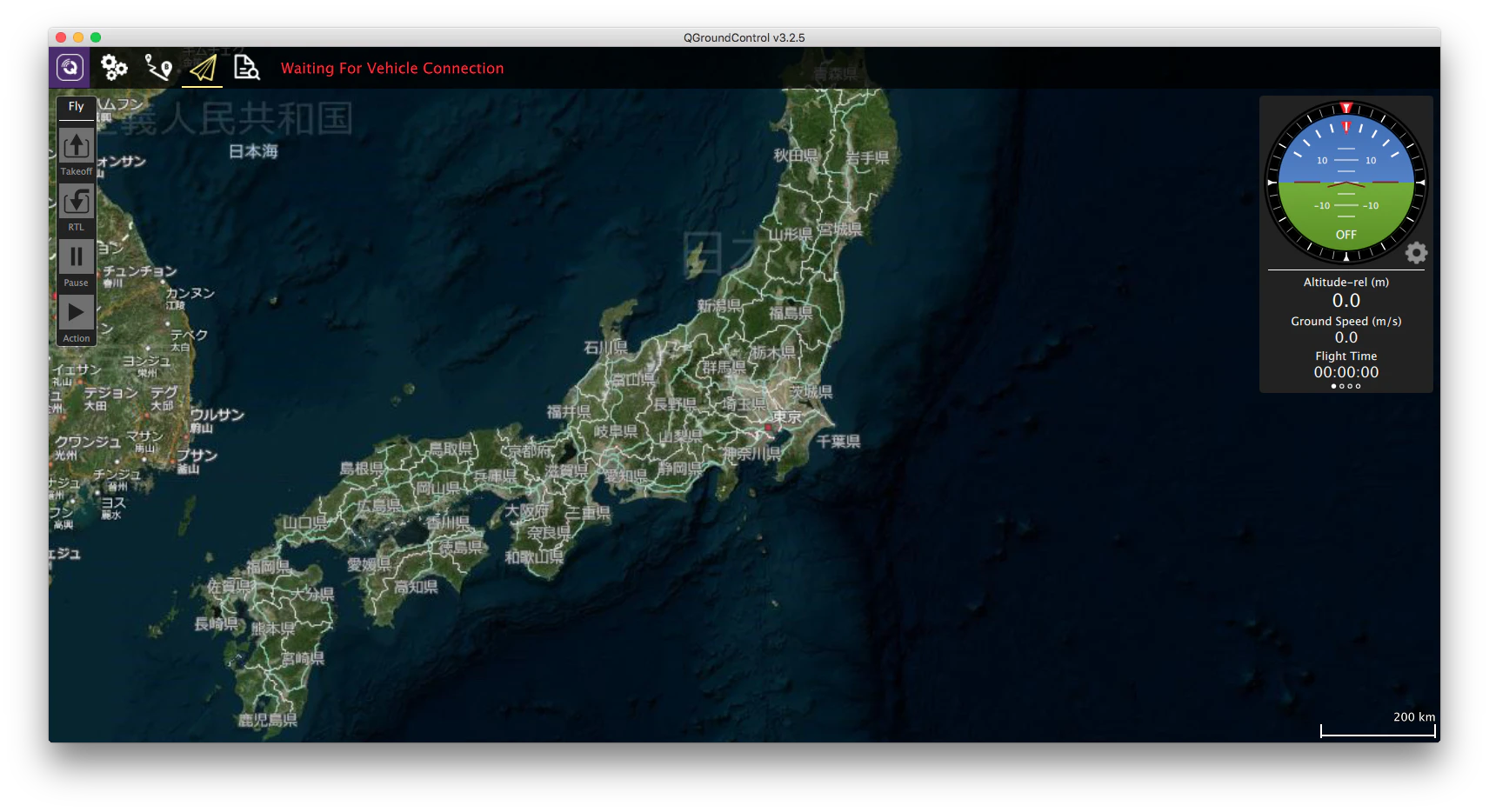Screen dimensions: 1489x812
Task: Select the Fly view paper plane icon
Action: (203, 68)
